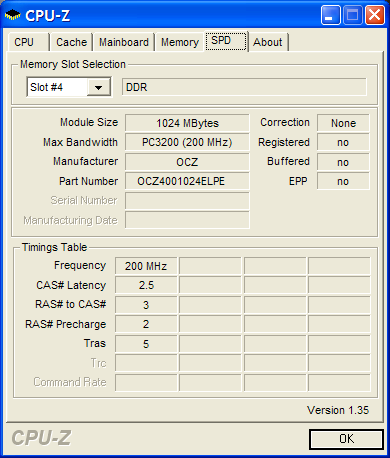This screenshot has height=458, width=390.
Task: Click the 200 MHz frequency cell
Action: [x=146, y=266]
